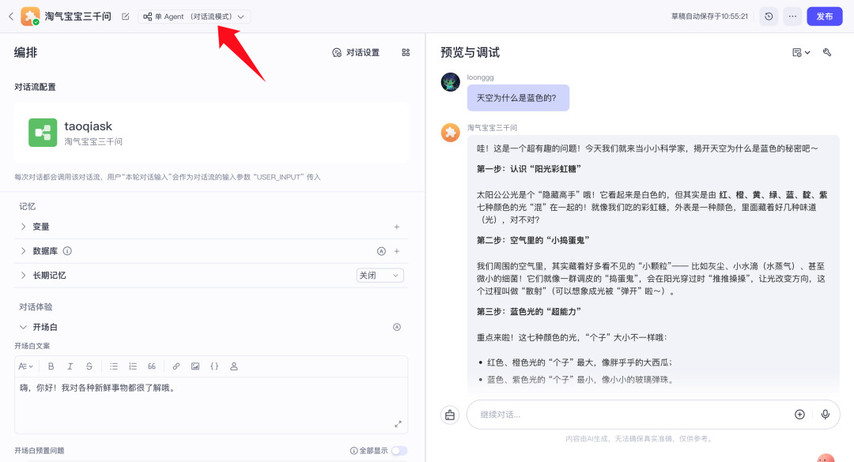854x462 pixels.
Task: Open the 单Agent mode dropdown
Action: point(194,17)
